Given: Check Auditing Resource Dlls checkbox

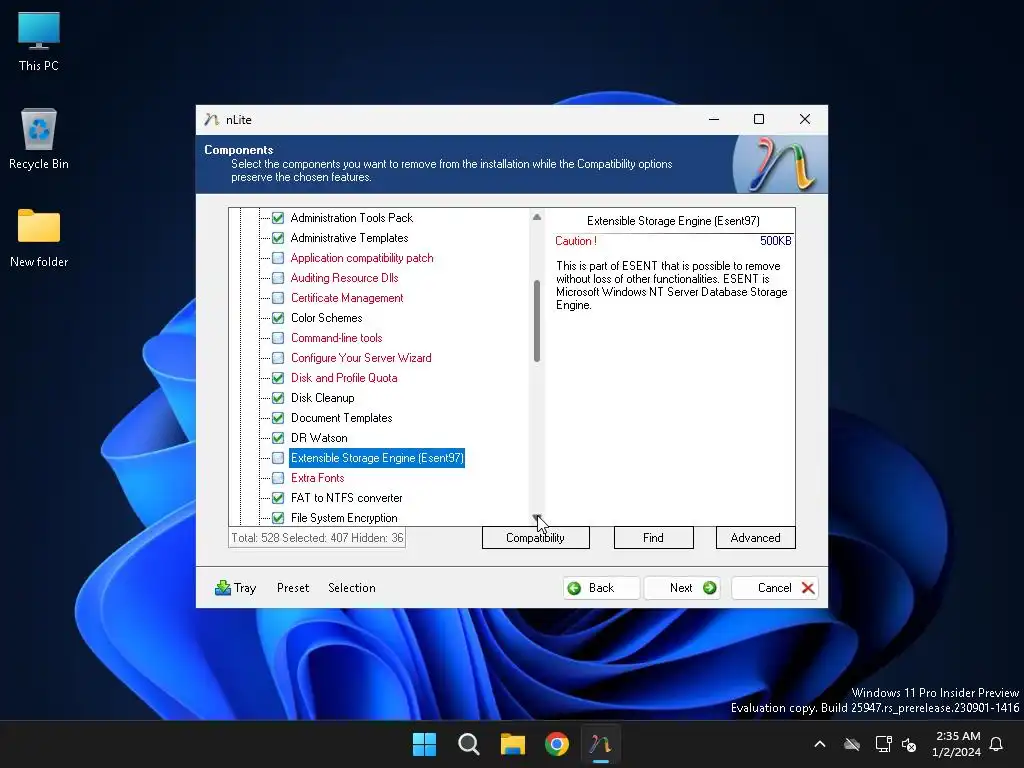Looking at the screenshot, I should 278,278.
